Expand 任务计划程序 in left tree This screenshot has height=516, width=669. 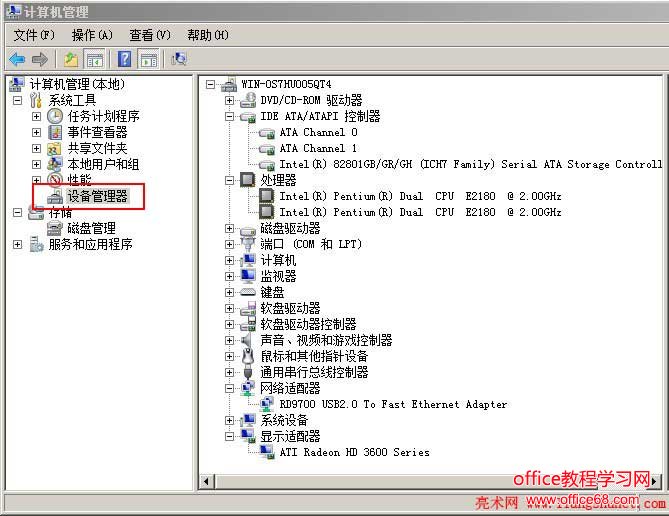click(x=37, y=116)
